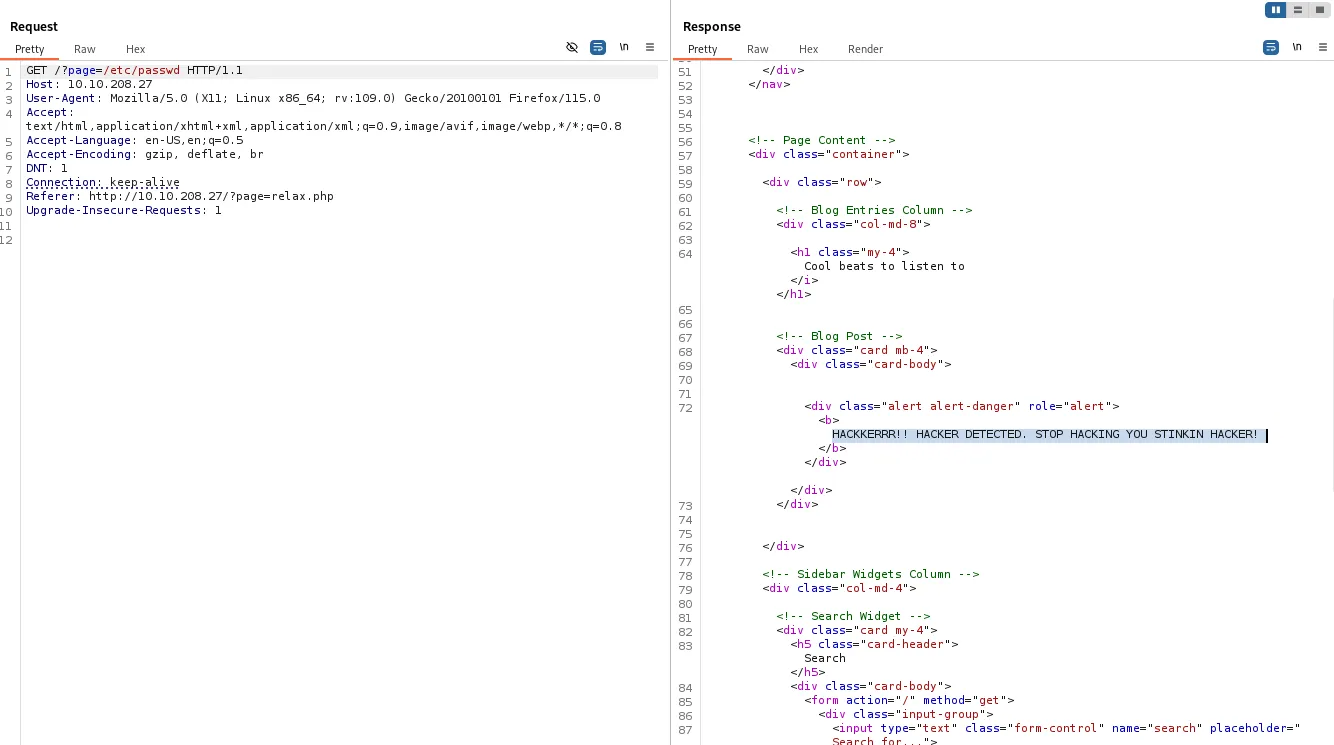Open the Response panel hamburger options menu

[1322, 47]
